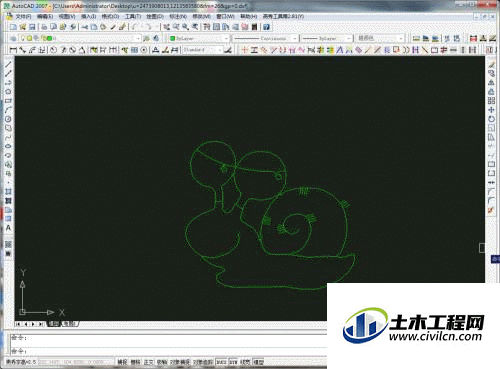Select the Spline draw tool
Viewport: 500px width, 369px height.
8,137
